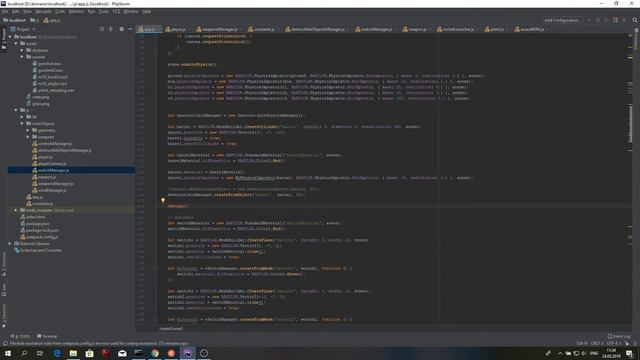Click the PhpStorm taskbar icon

click(x=187, y=353)
